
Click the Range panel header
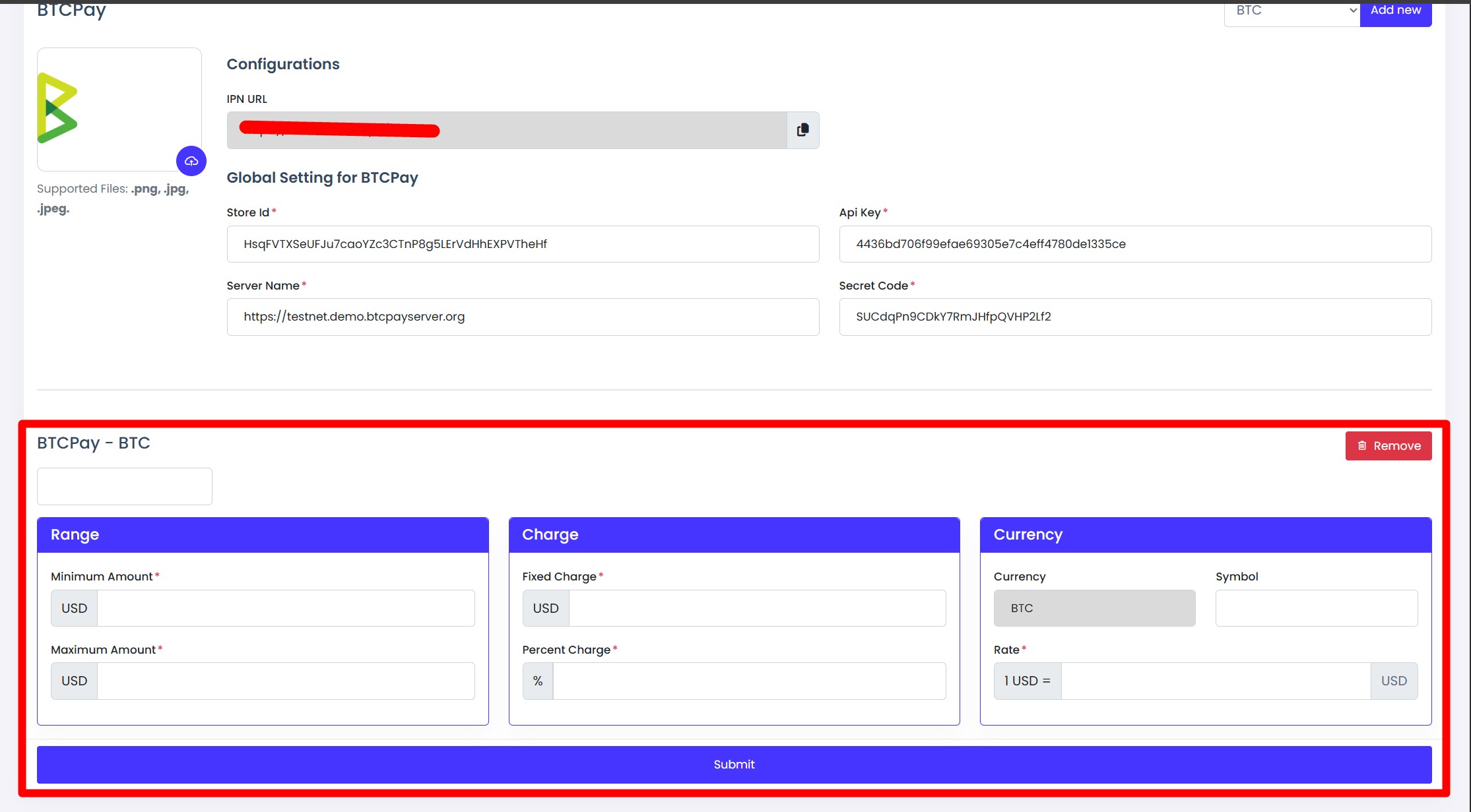263,535
